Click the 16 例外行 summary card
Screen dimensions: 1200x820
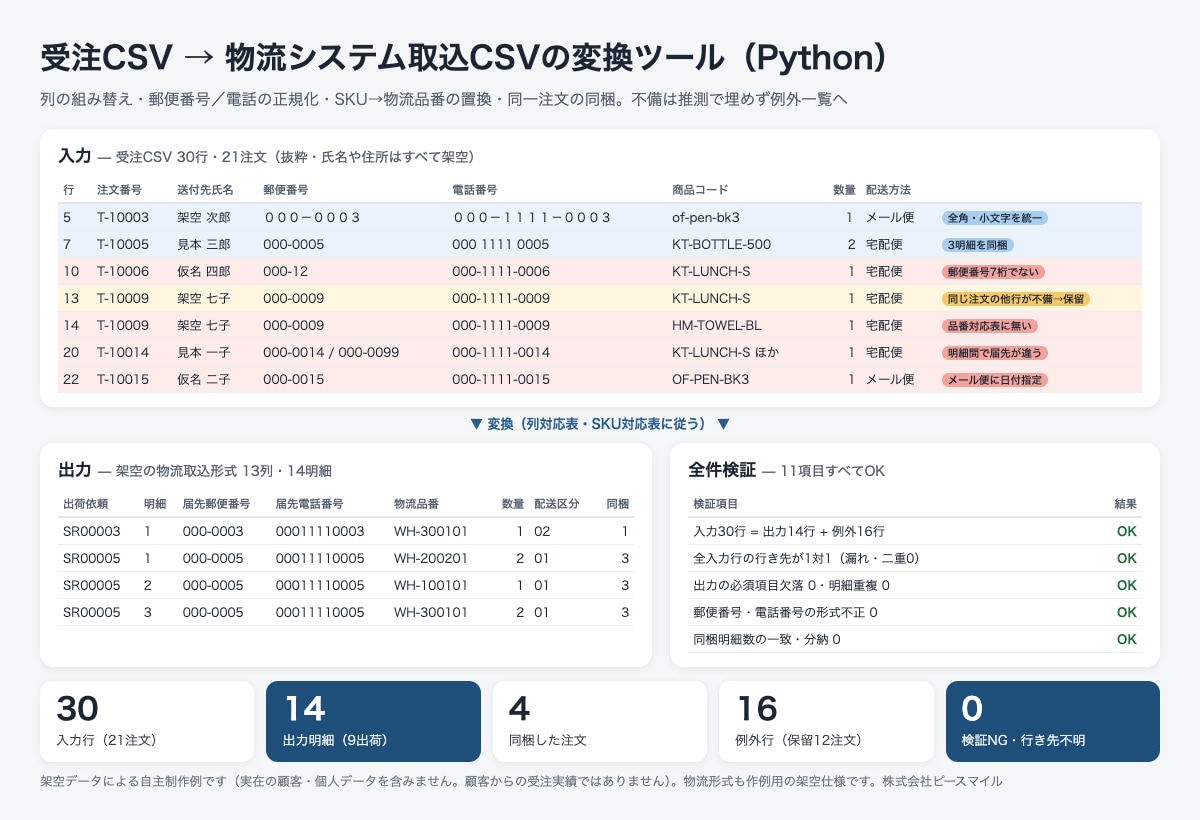click(827, 722)
